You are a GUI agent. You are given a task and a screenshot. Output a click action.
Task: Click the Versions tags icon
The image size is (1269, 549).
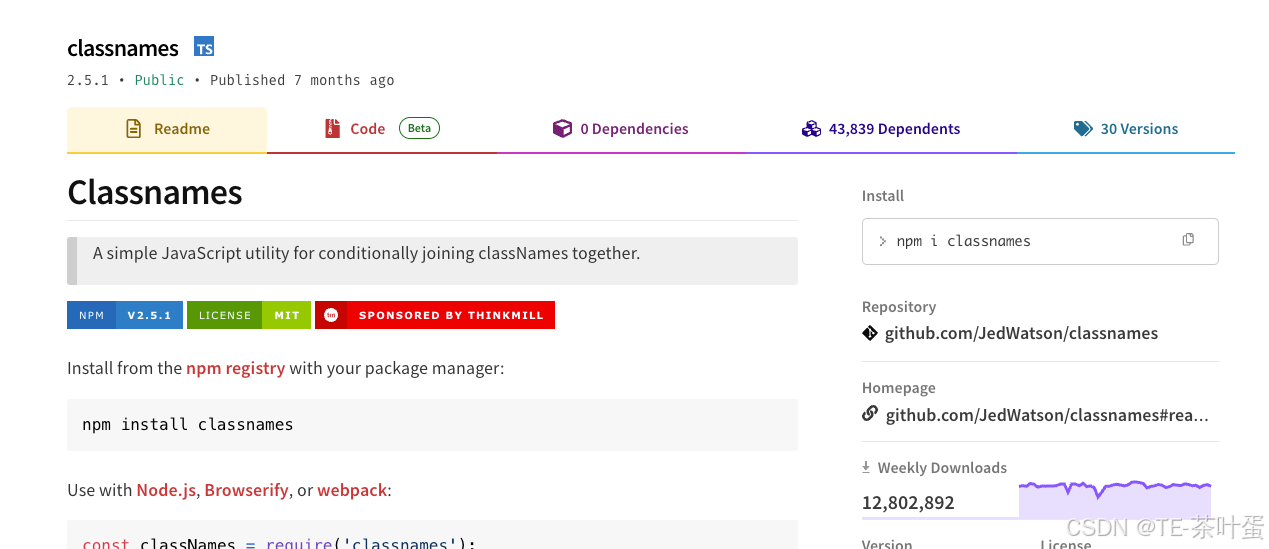coord(1083,129)
